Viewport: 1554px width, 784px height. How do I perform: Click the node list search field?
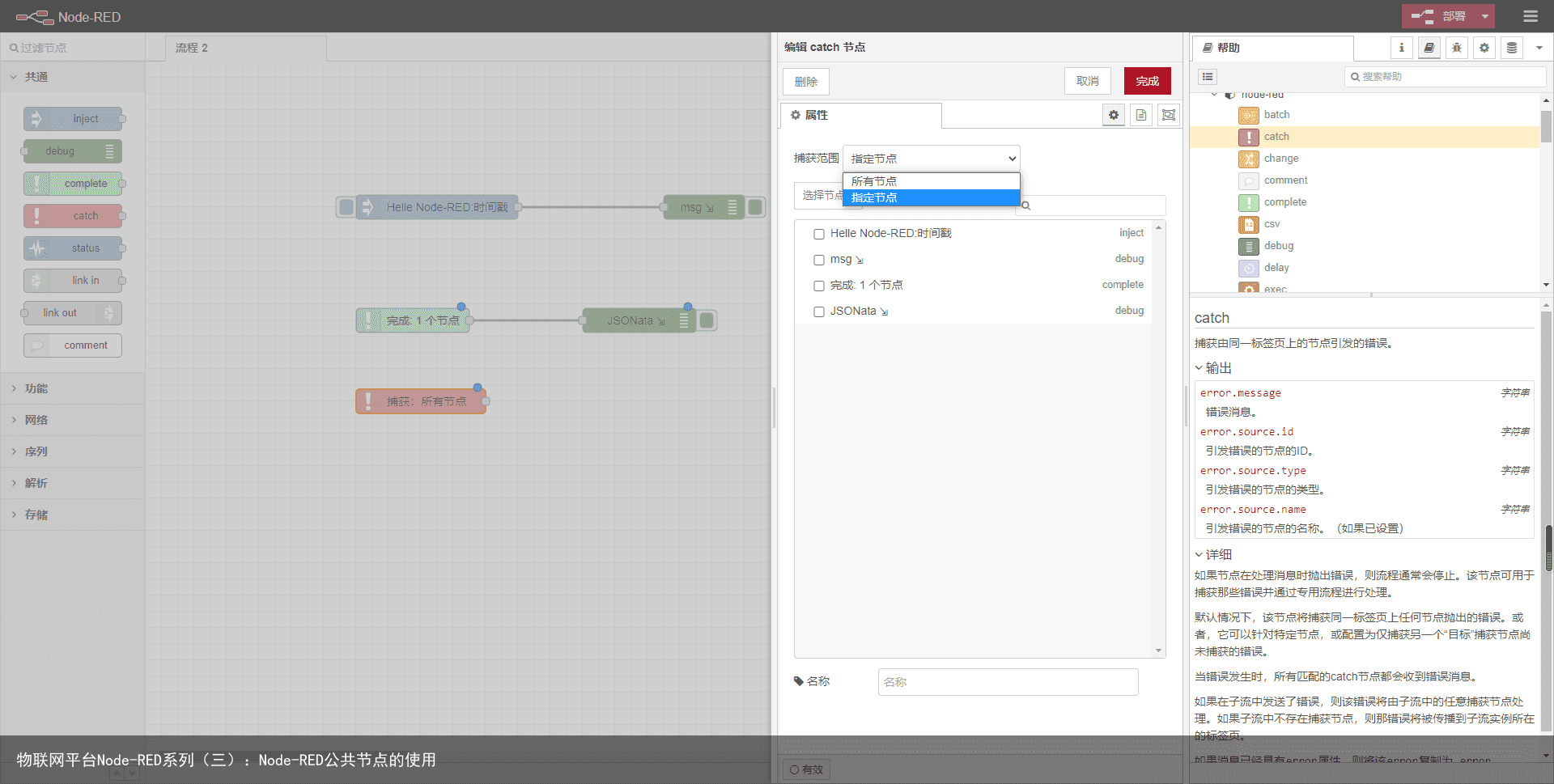[x=1093, y=206]
